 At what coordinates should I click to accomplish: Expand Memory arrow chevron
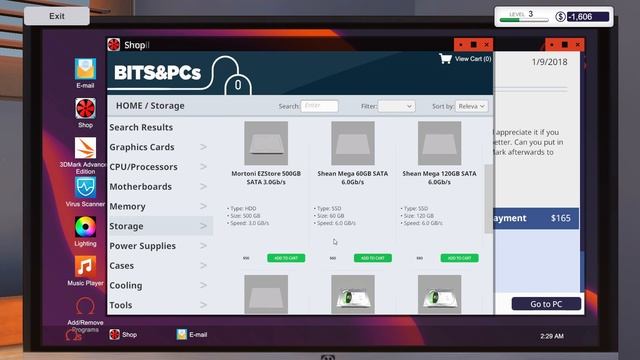click(x=203, y=206)
